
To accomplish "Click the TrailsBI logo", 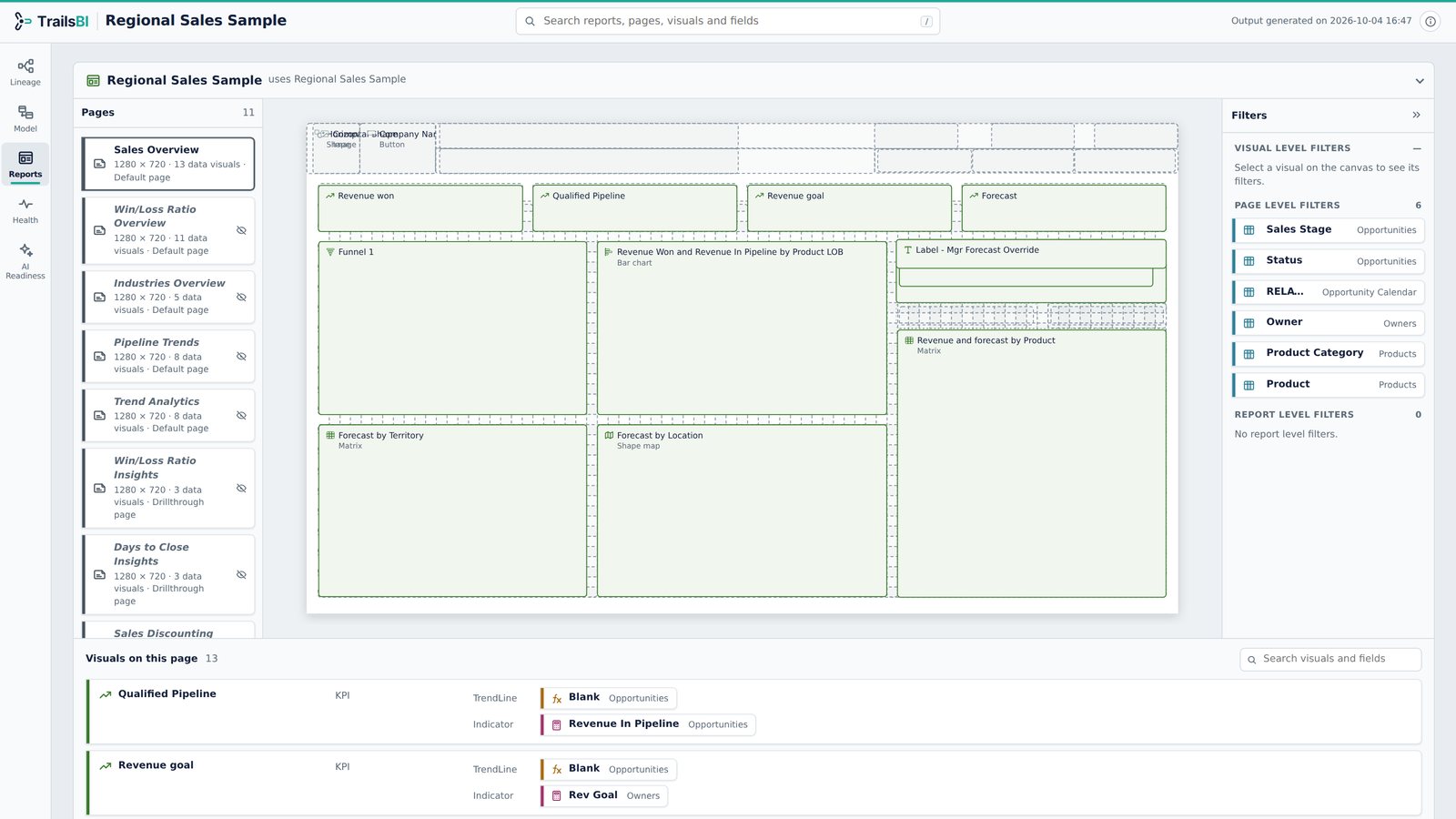I will [x=51, y=21].
